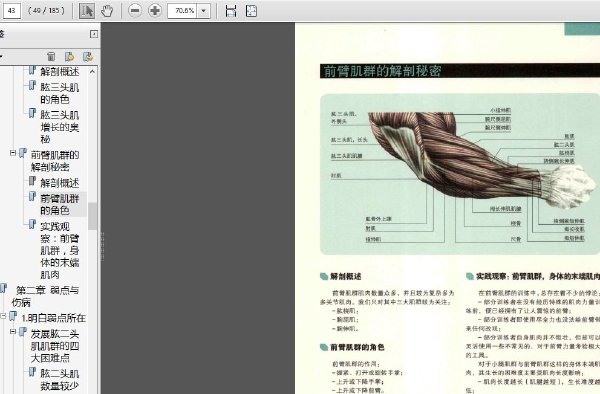Collapse the 发展肱二头肌肌群的四大困难点 node

13,332
